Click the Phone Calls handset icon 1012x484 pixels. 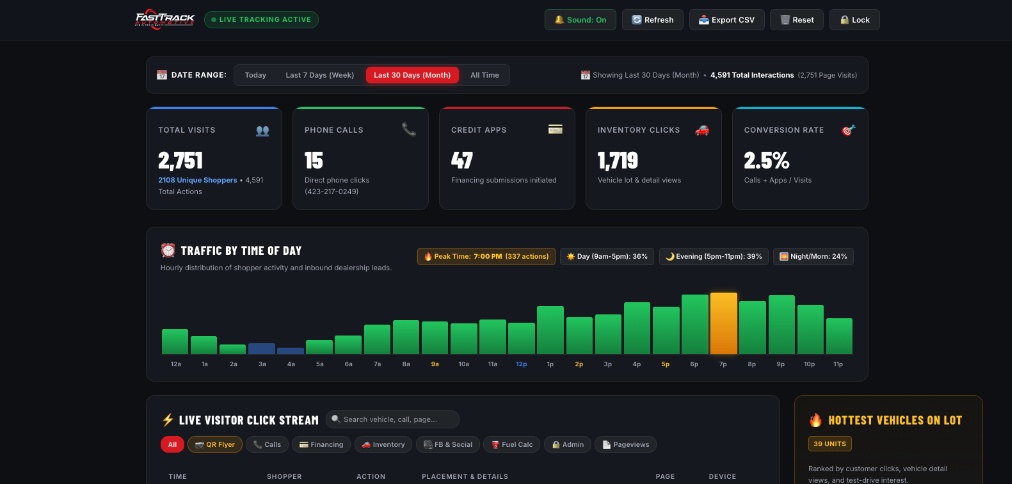[409, 130]
